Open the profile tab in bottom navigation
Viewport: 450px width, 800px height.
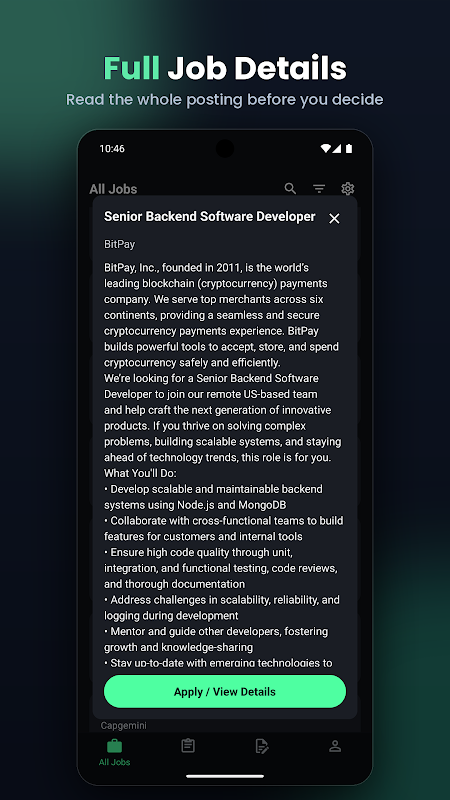335,746
